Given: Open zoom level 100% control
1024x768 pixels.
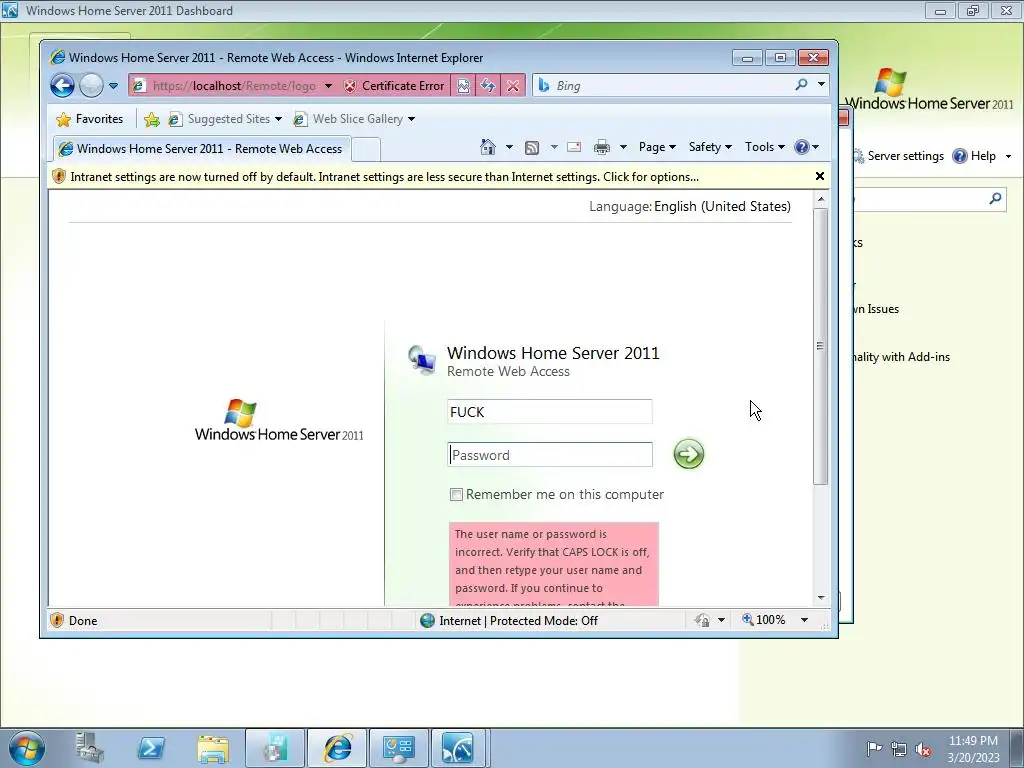Looking at the screenshot, I should [764, 620].
